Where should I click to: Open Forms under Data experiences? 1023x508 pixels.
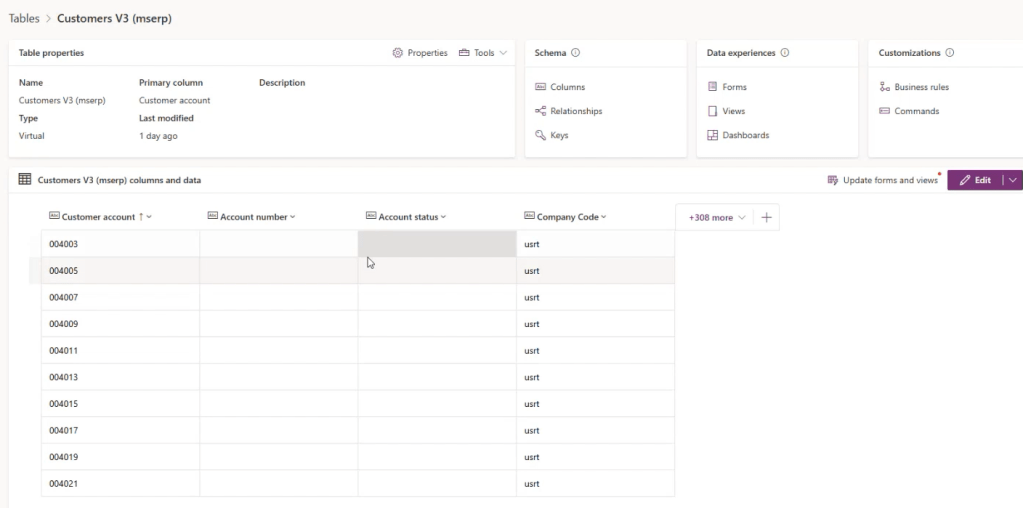point(734,87)
